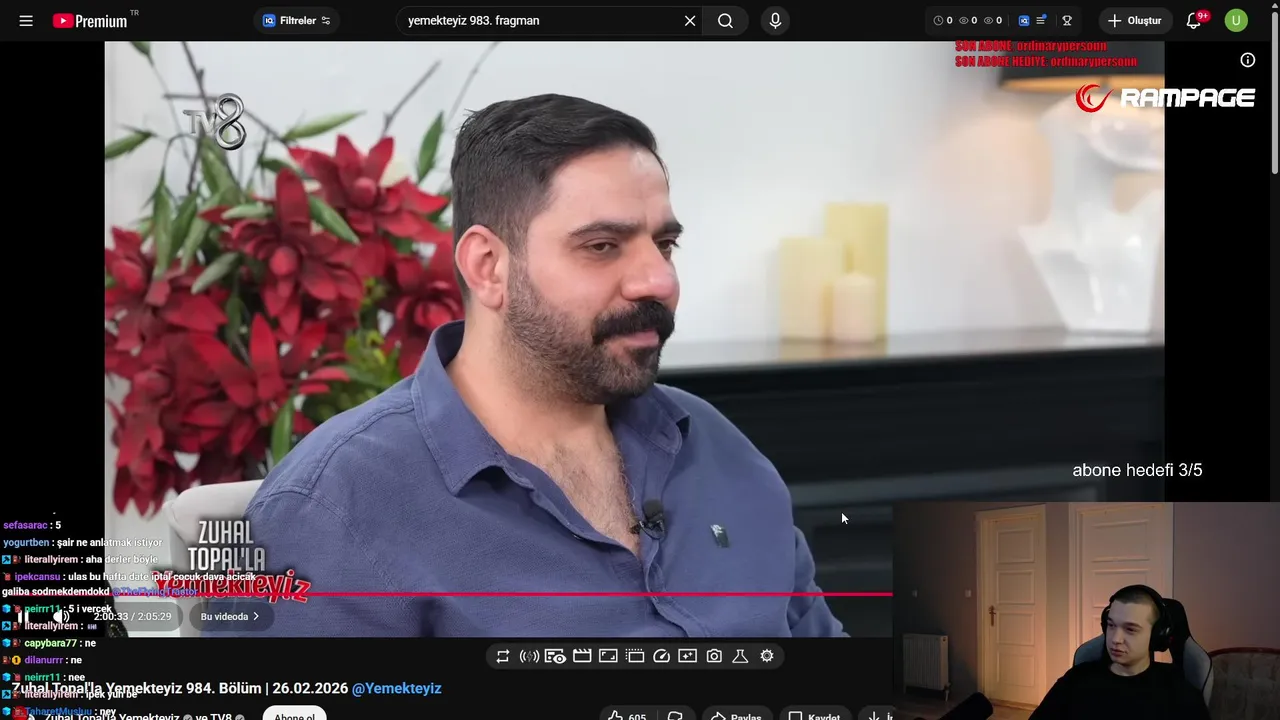Expand the Bu videoda chapter chip

point(230,616)
